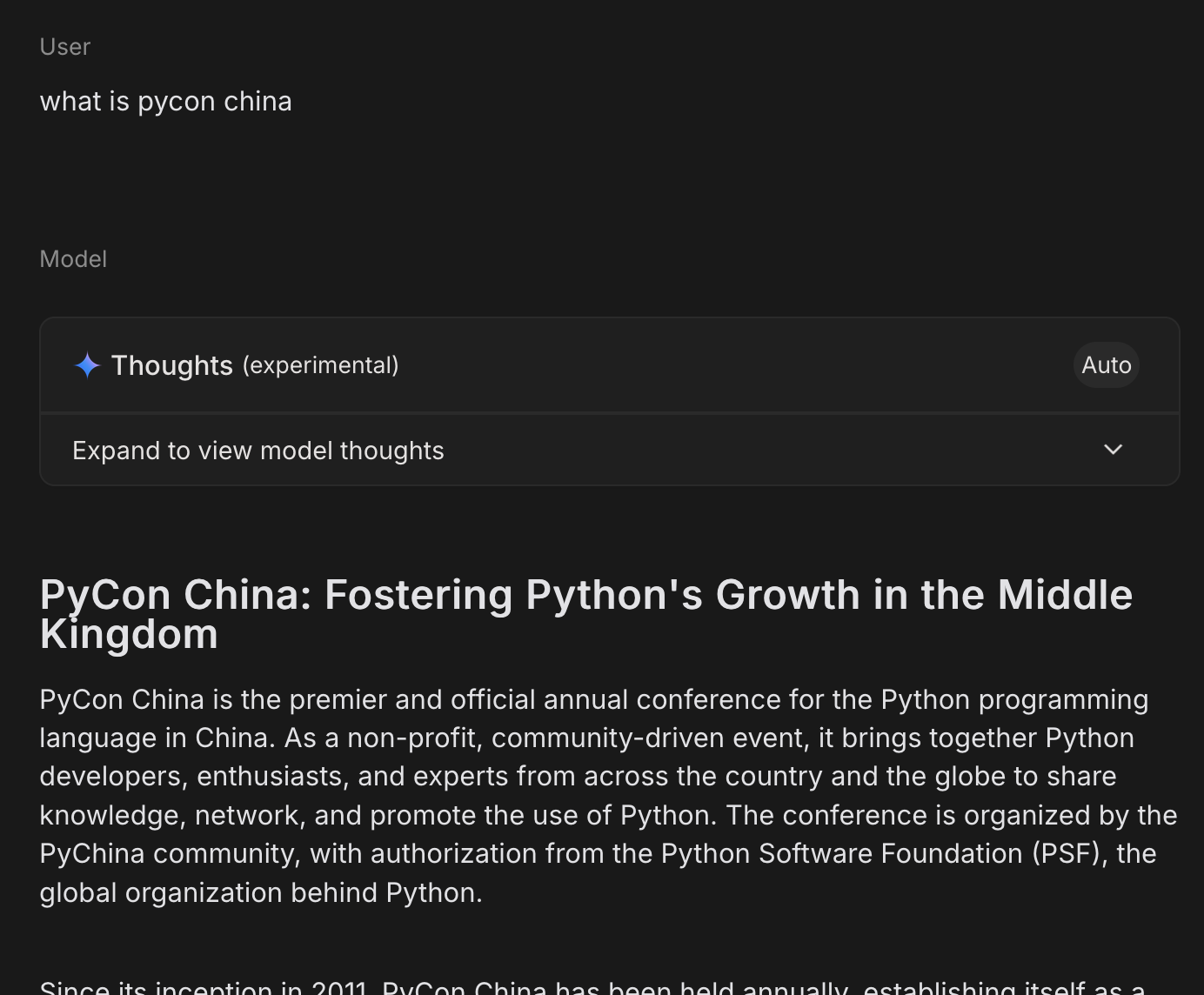Click the word 'Middle' in the heading
The image size is (1204, 995).
[1065, 596]
